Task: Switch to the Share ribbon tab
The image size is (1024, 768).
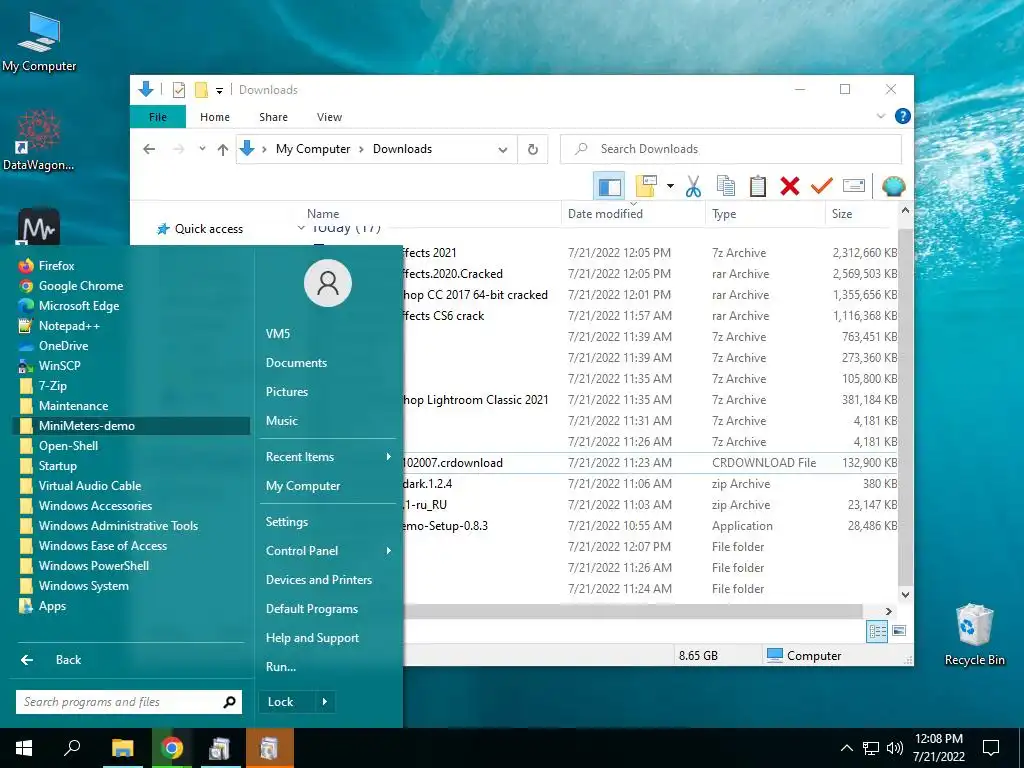Action: click(x=273, y=117)
